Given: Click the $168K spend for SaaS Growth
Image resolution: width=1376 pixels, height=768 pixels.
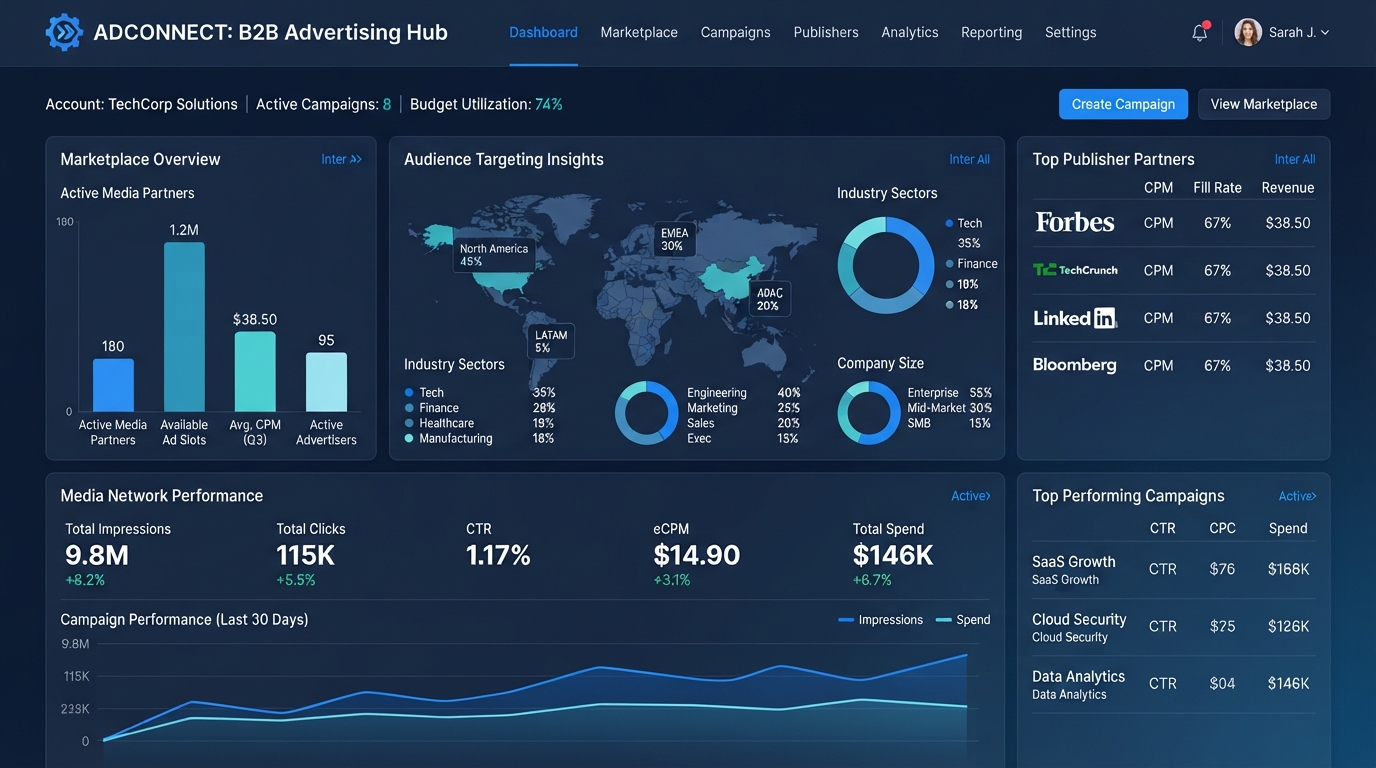Looking at the screenshot, I should click(1288, 569).
